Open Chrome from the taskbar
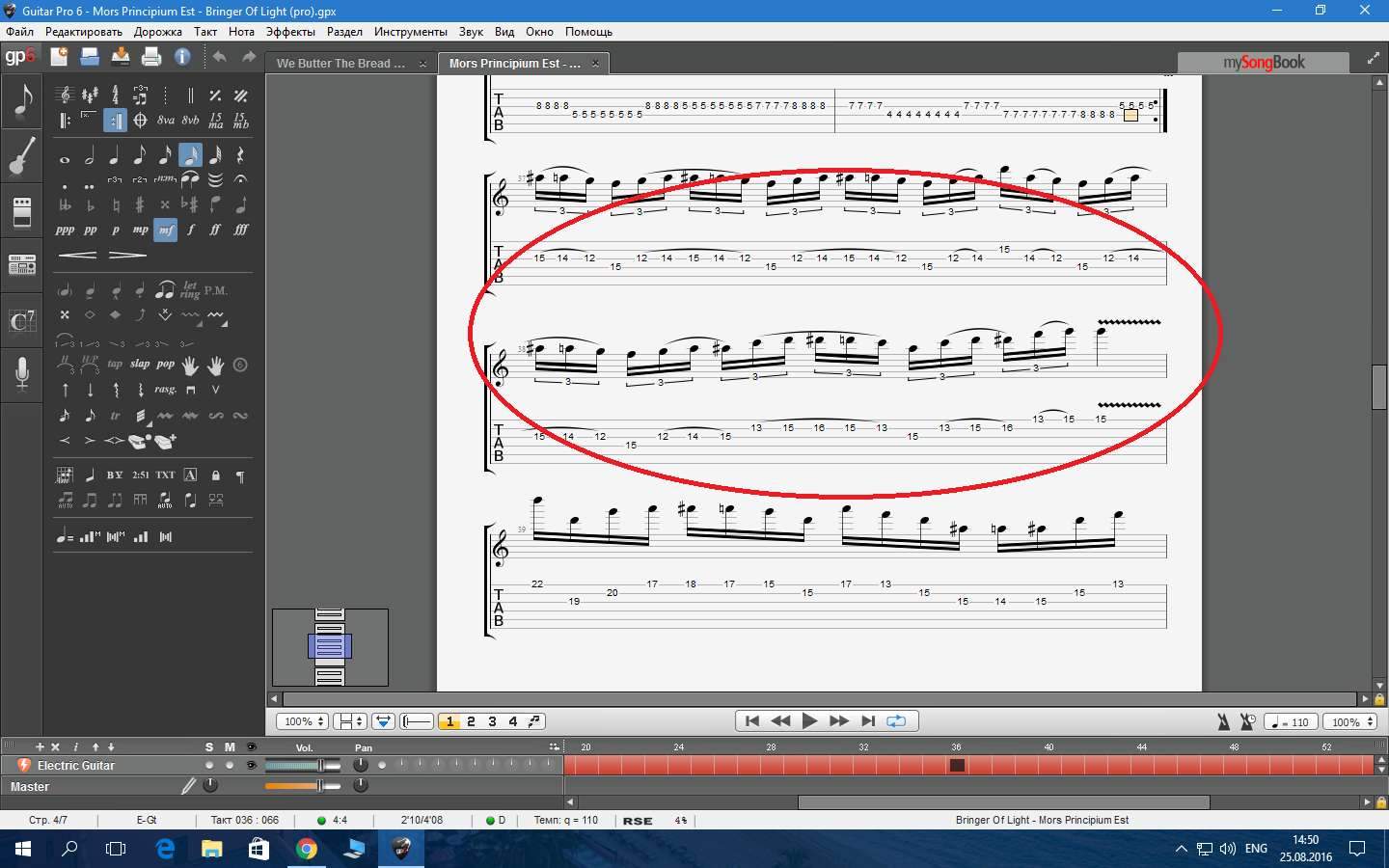The width and height of the screenshot is (1389, 868). (307, 849)
